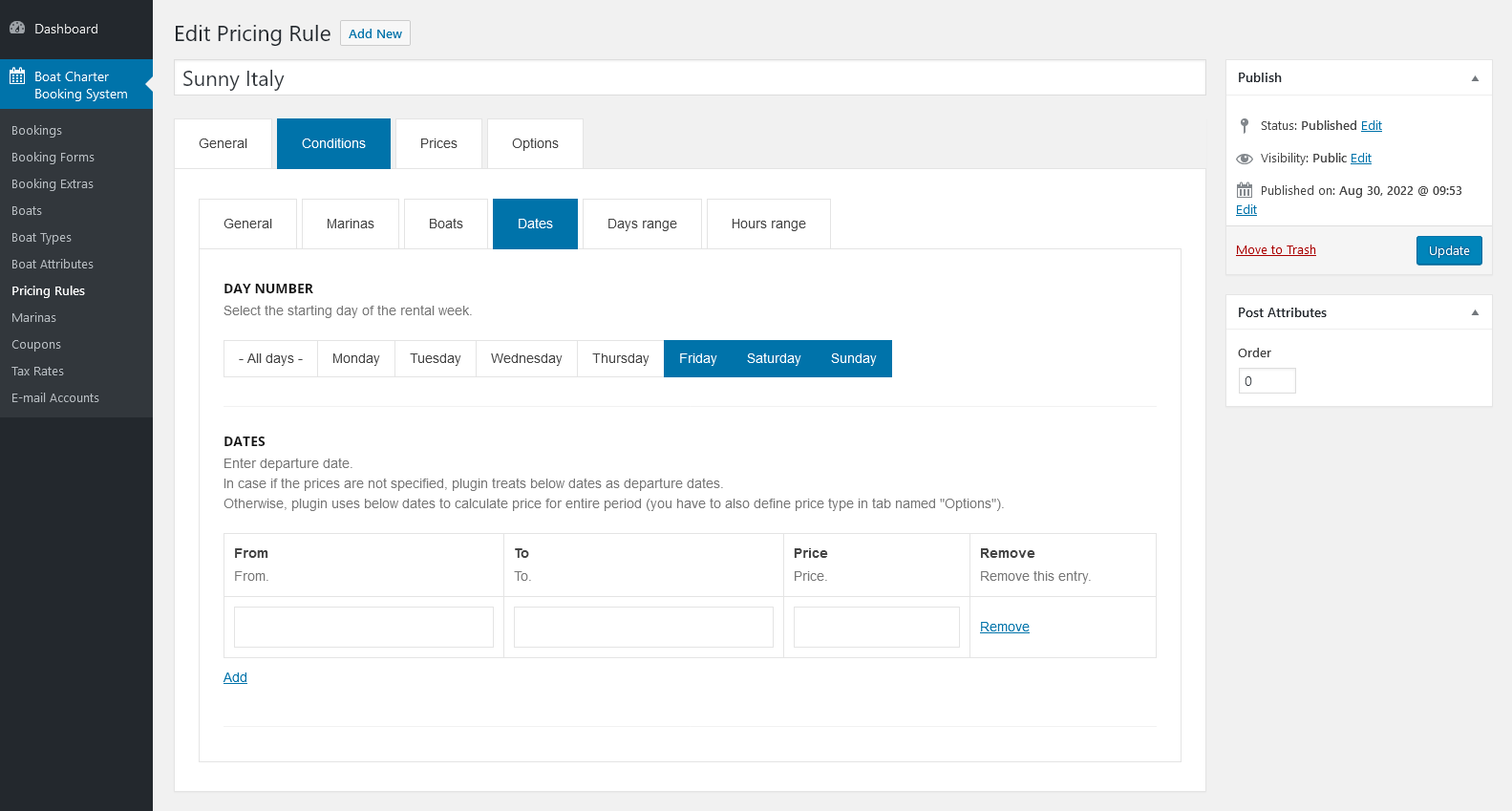Click the status pin icon

coord(1244,125)
